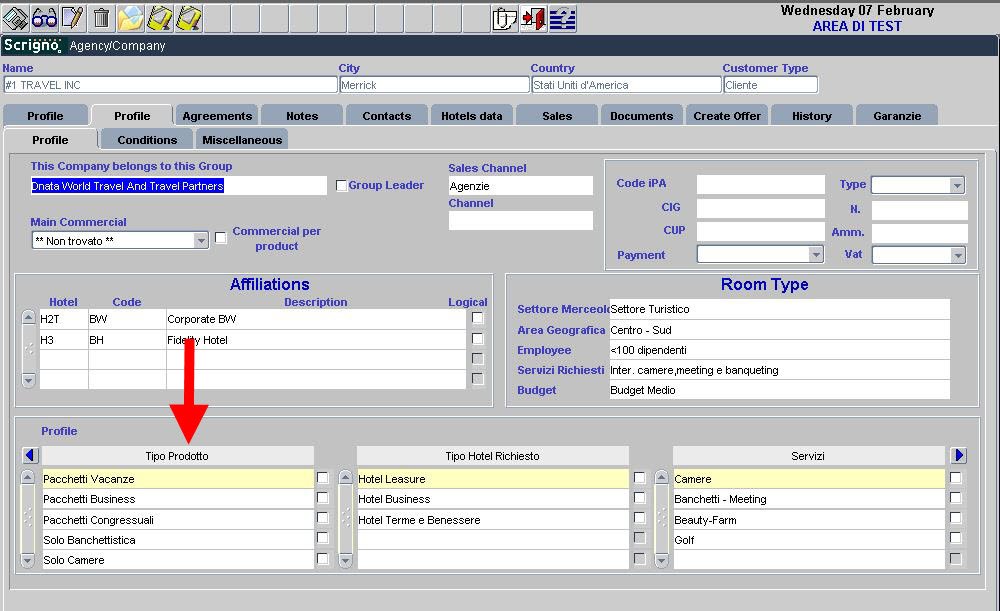Switch to the Conditions sub-tab
The width and height of the screenshot is (1000, 611).
click(147, 140)
